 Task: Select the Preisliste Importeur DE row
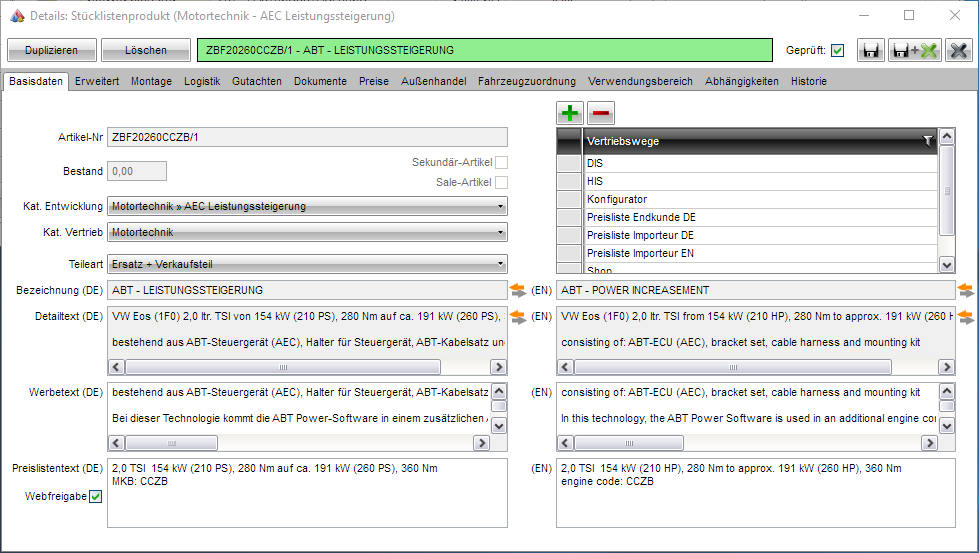point(760,236)
